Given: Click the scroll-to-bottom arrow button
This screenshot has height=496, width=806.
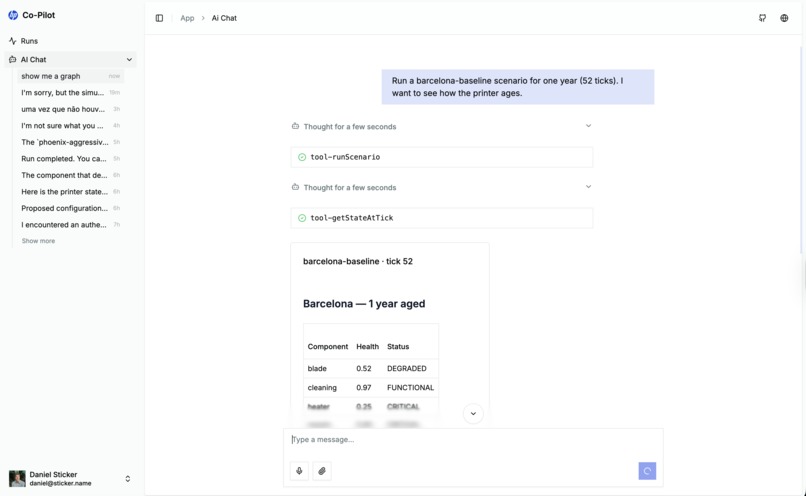Looking at the screenshot, I should [x=473, y=413].
